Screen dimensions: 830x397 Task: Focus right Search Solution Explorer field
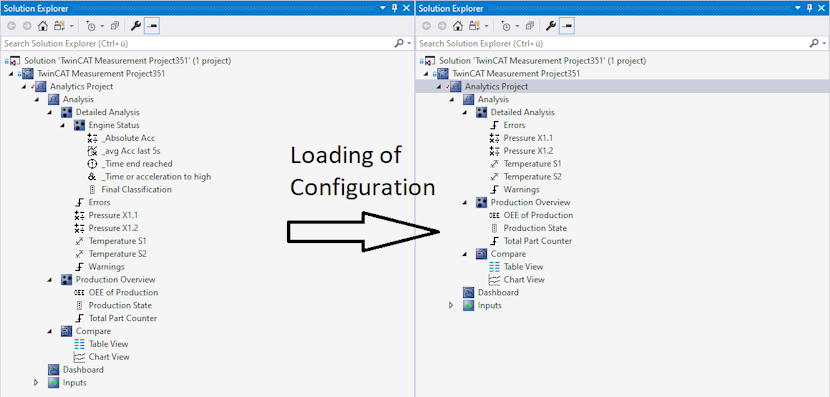coord(612,43)
